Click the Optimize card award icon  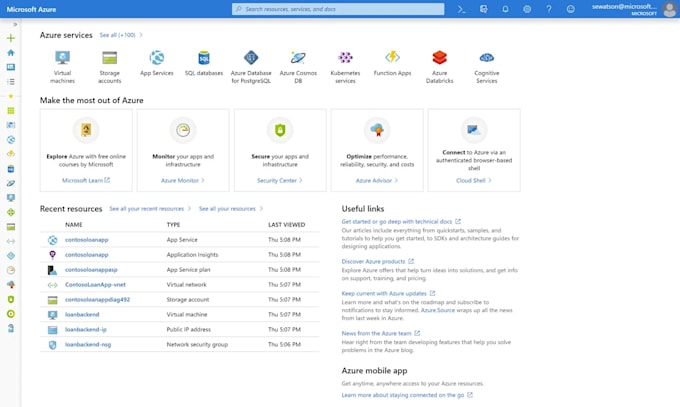coord(377,130)
